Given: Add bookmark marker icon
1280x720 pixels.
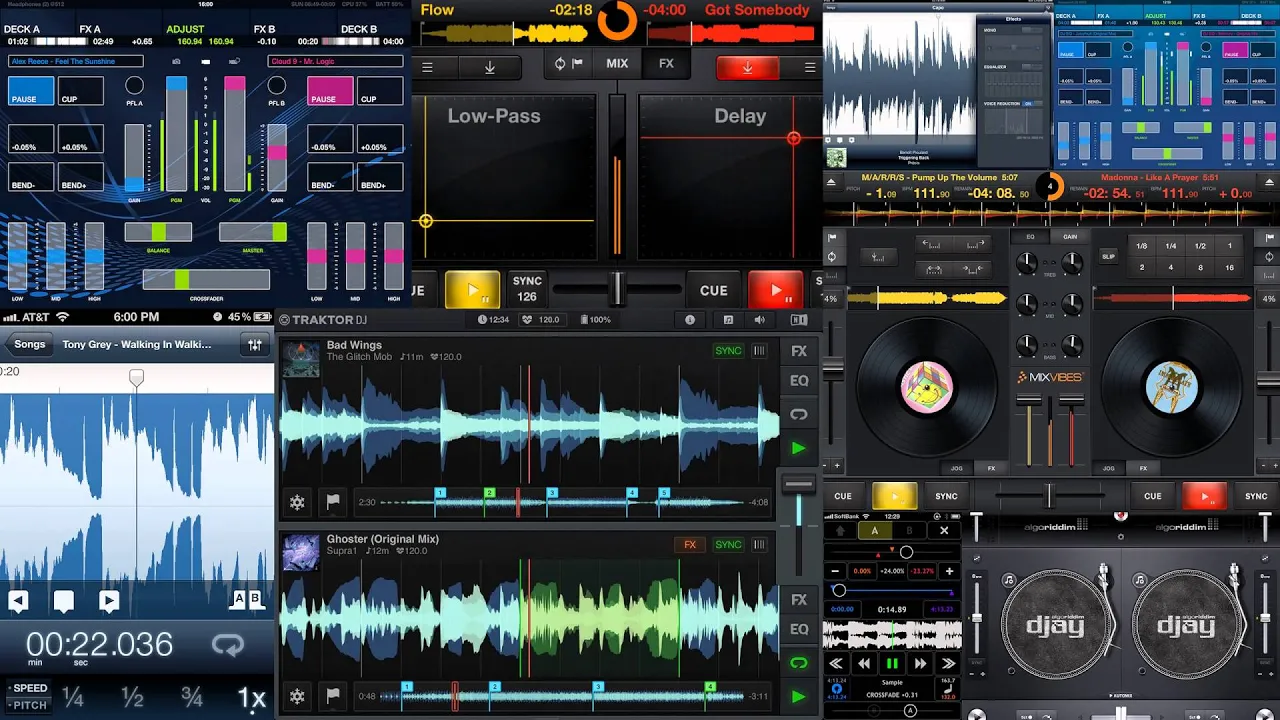Looking at the screenshot, I should (x=64, y=601).
